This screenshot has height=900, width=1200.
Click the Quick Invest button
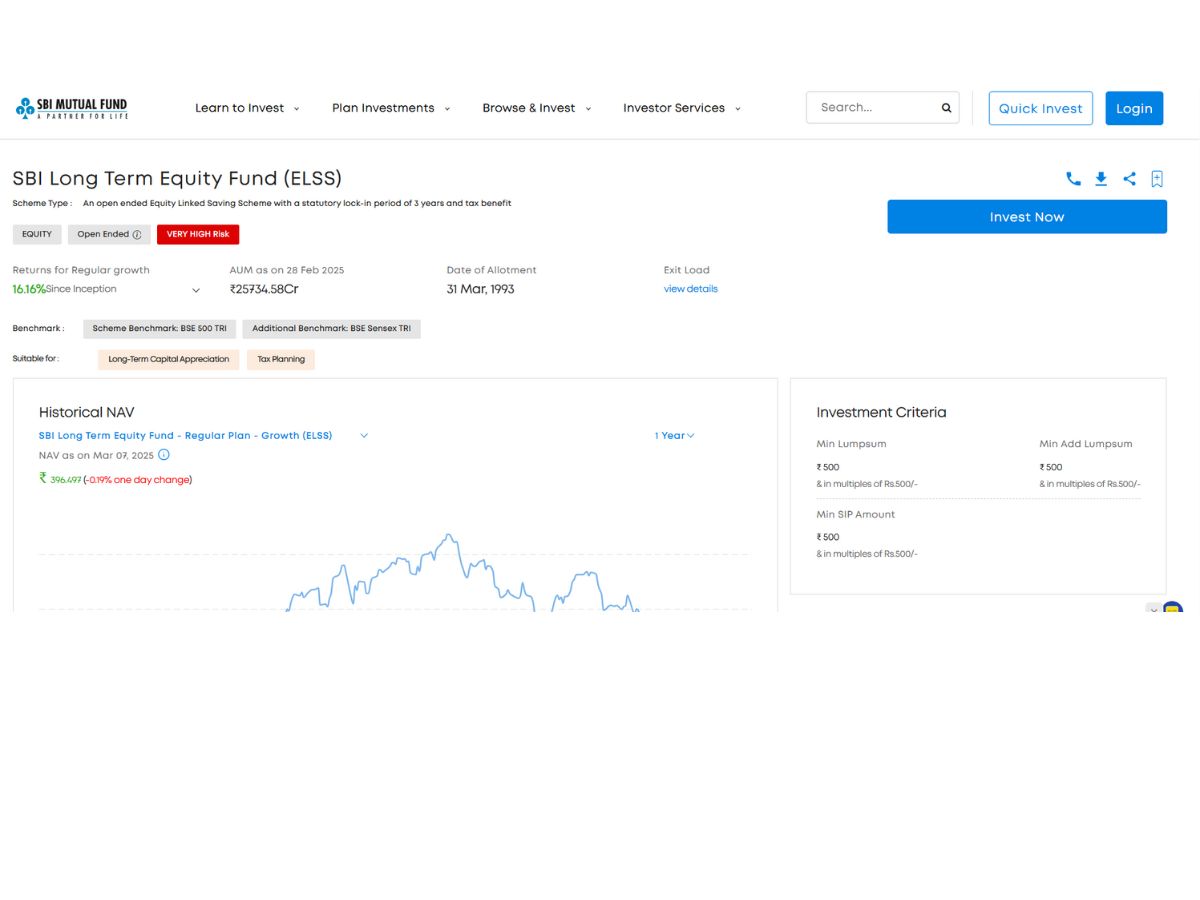[x=1040, y=107]
